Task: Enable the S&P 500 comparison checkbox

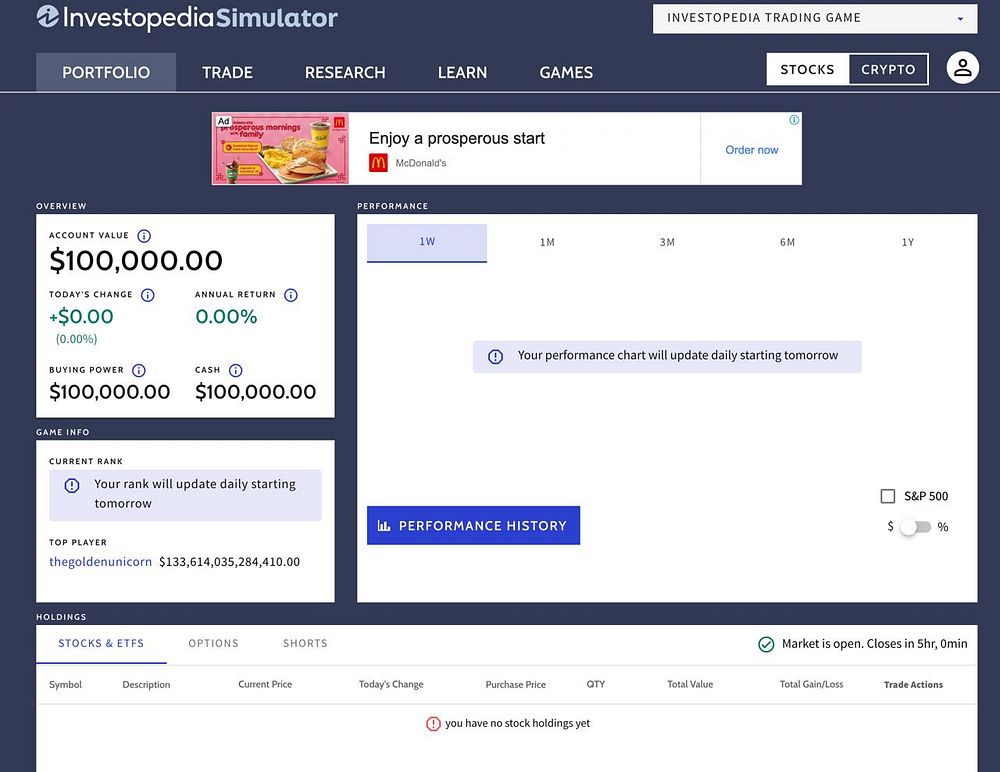Action: pyautogui.click(x=888, y=496)
